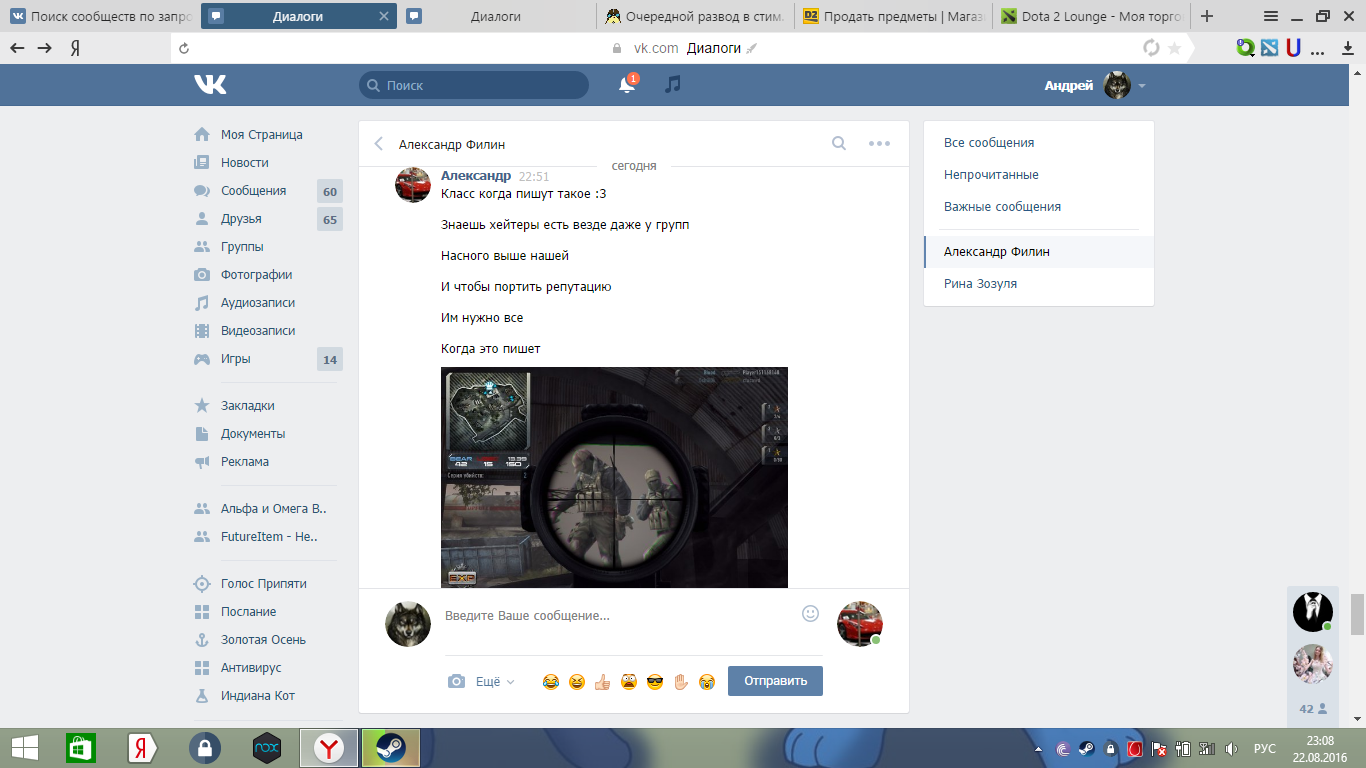Open the Windows Start button
This screenshot has height=768, width=1366.
[x=25, y=748]
